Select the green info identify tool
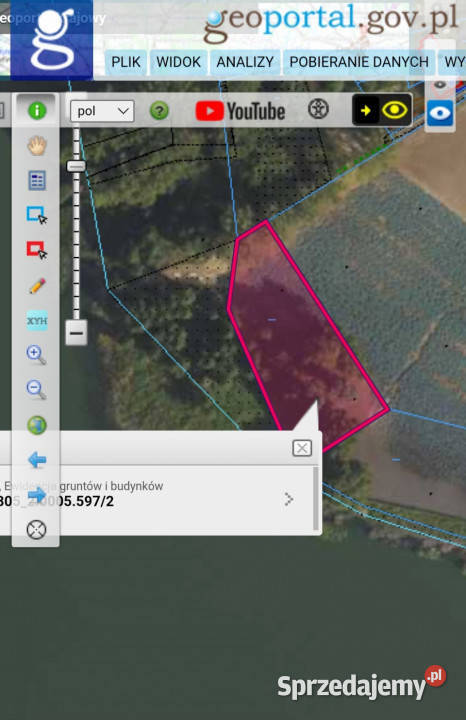This screenshot has width=466, height=720. 37,111
